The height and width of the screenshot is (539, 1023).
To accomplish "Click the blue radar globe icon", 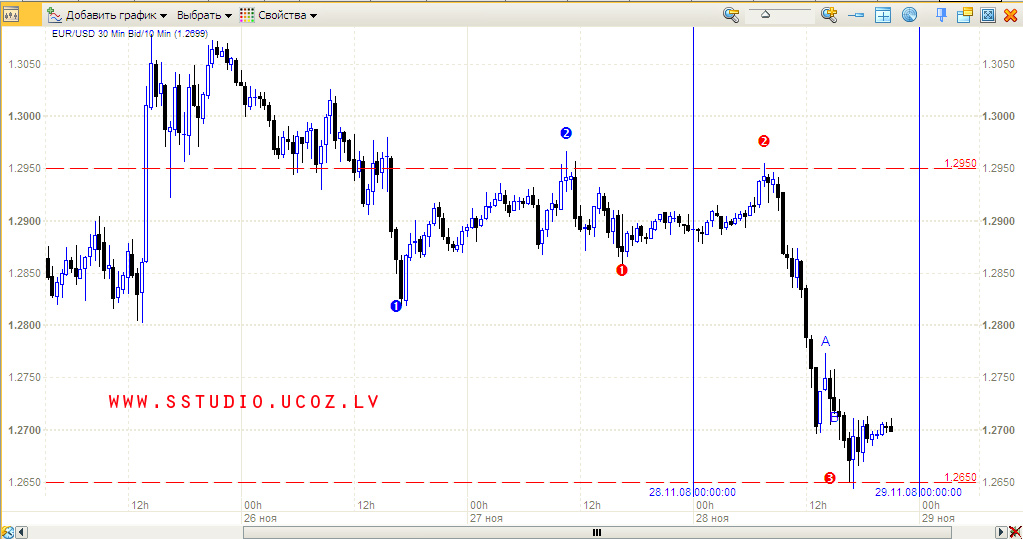I will pyautogui.click(x=909, y=14).
